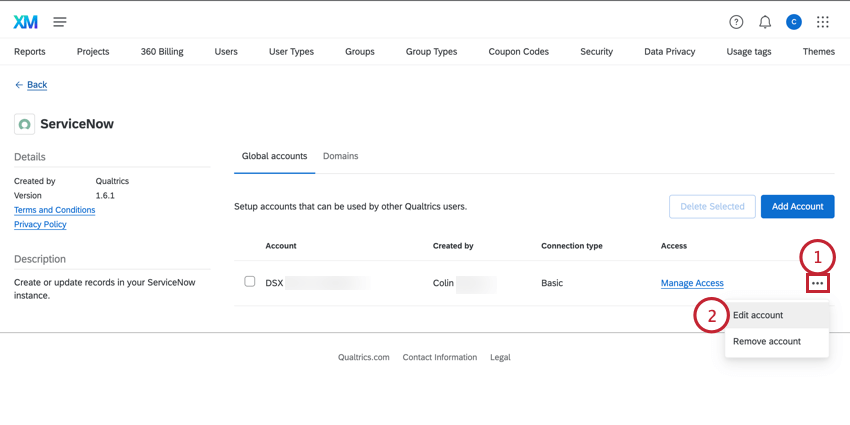This screenshot has height=425, width=850.
Task: Click the version value 1.6.1
Action: pyautogui.click(x=105, y=196)
